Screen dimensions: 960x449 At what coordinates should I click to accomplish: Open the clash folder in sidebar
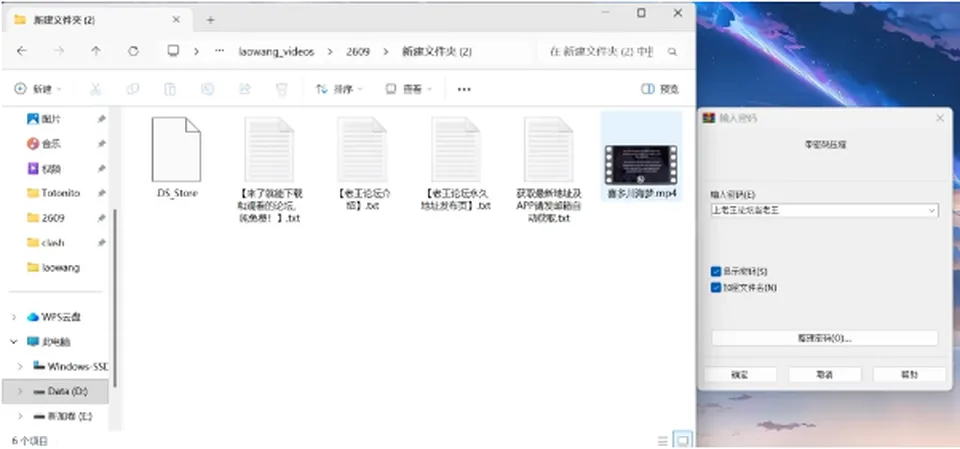(46, 243)
